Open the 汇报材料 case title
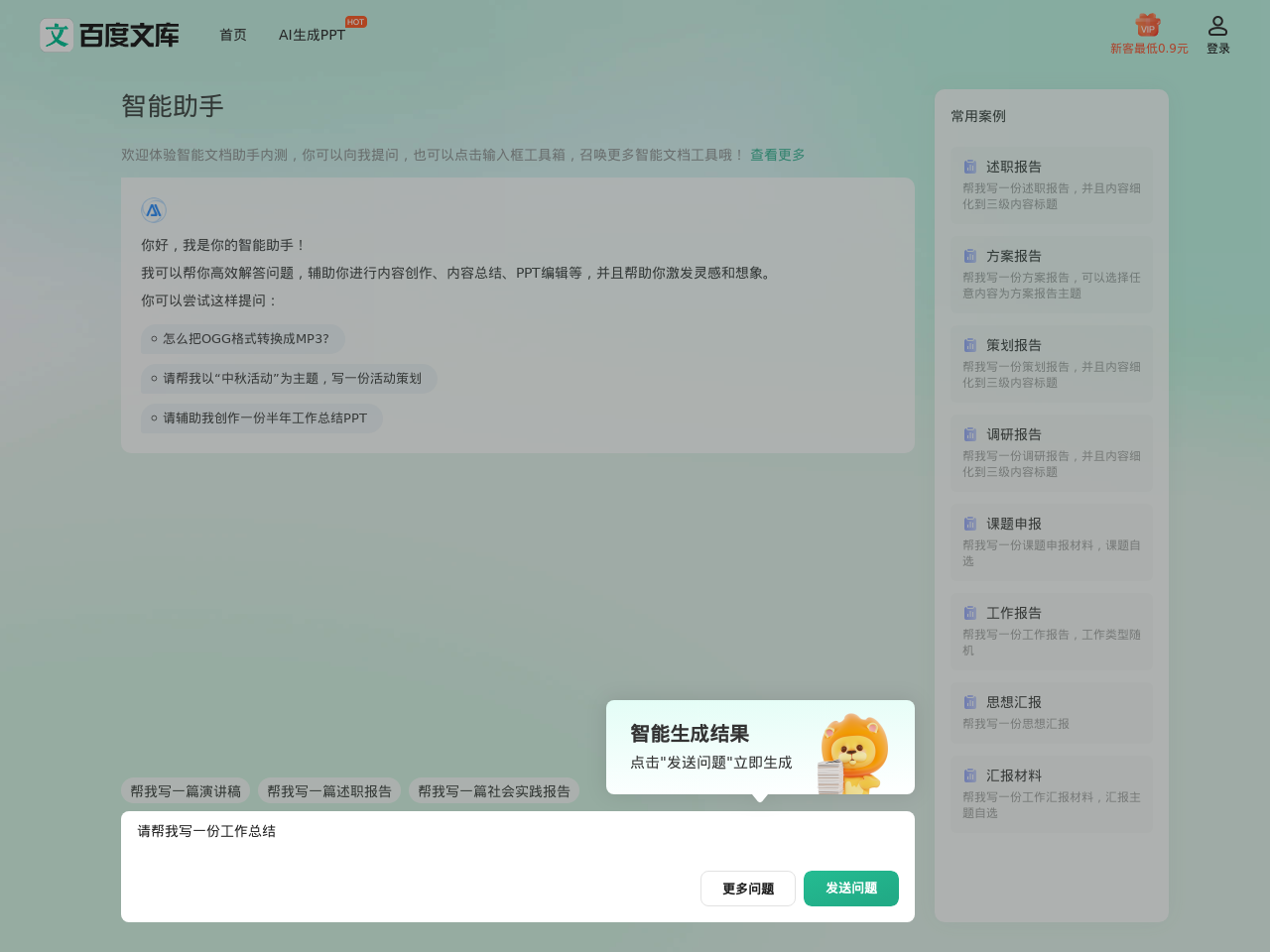1270x952 pixels. click(x=1014, y=775)
